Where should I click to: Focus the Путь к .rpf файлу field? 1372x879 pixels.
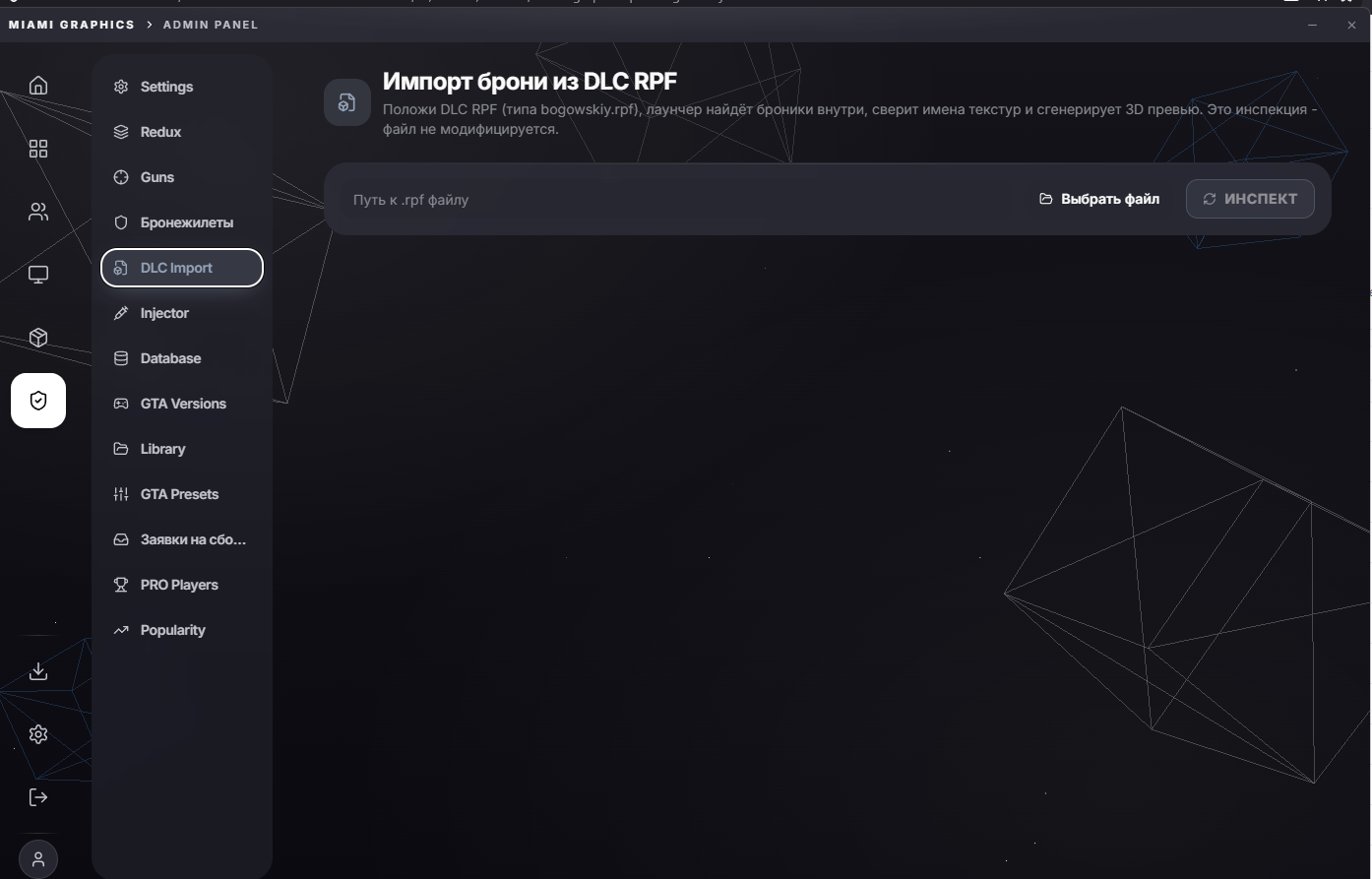679,200
